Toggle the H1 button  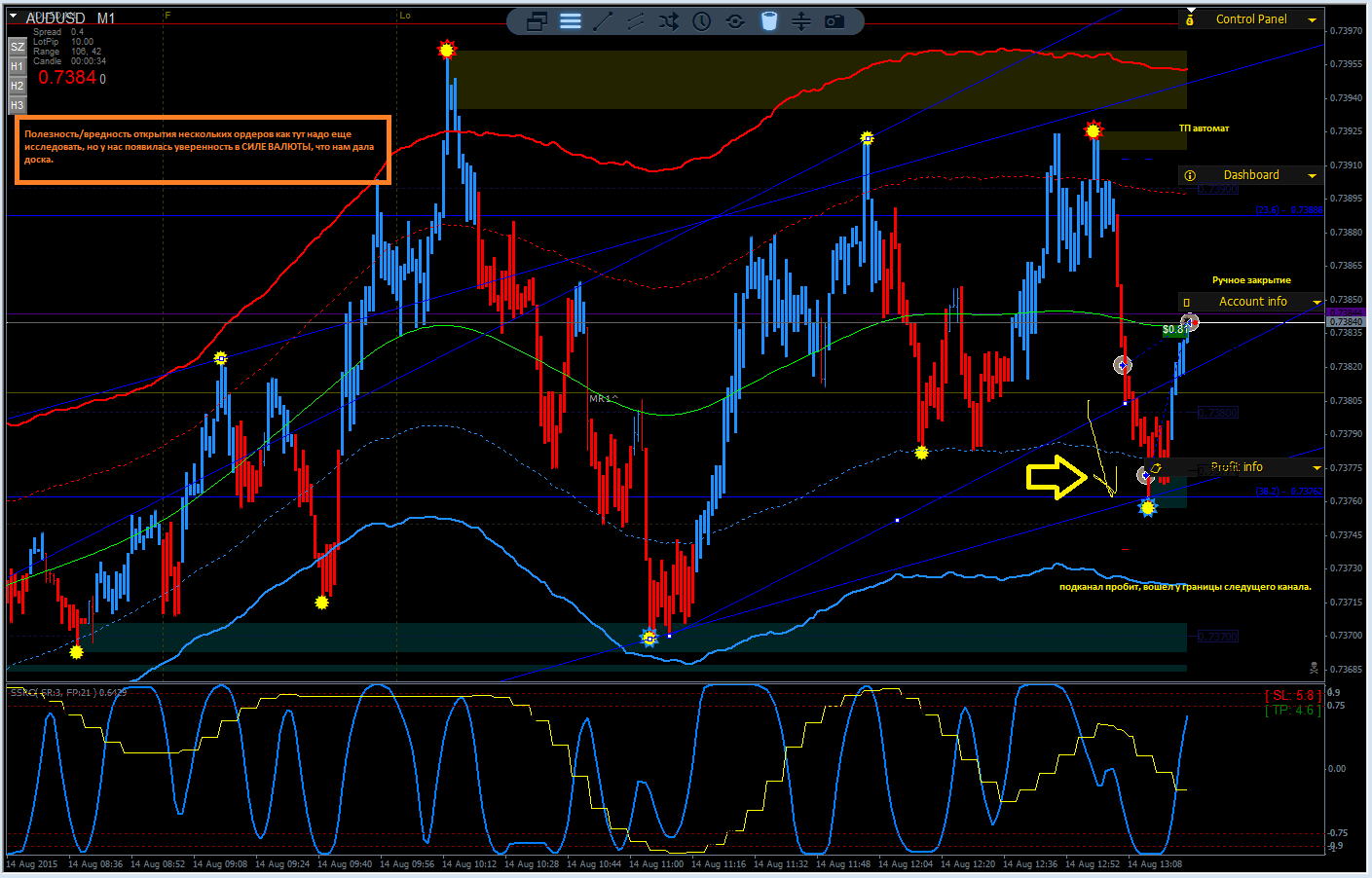coord(17,66)
